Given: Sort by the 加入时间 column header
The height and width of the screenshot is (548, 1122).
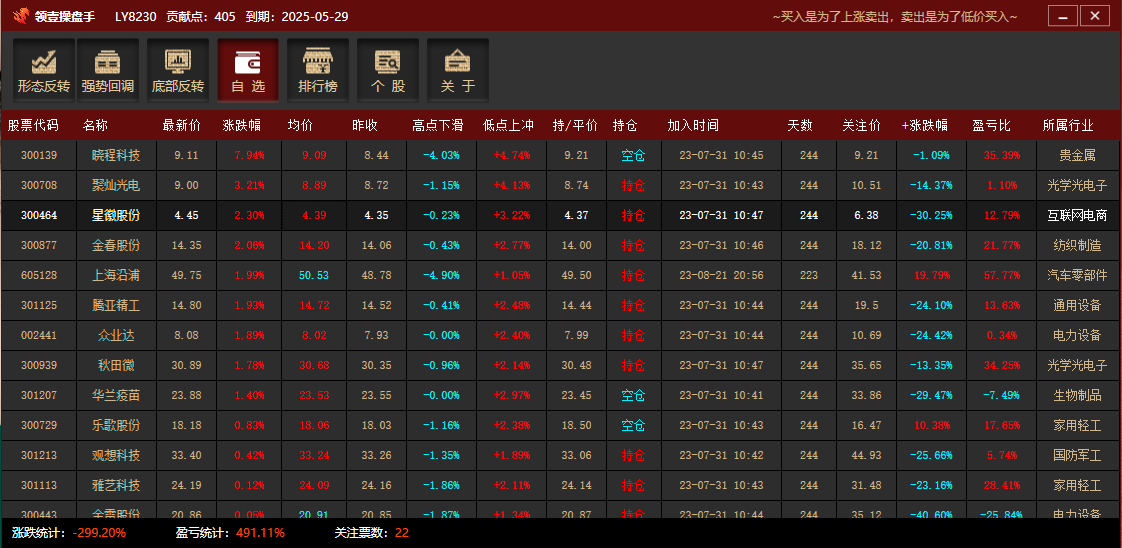Looking at the screenshot, I should [693, 126].
